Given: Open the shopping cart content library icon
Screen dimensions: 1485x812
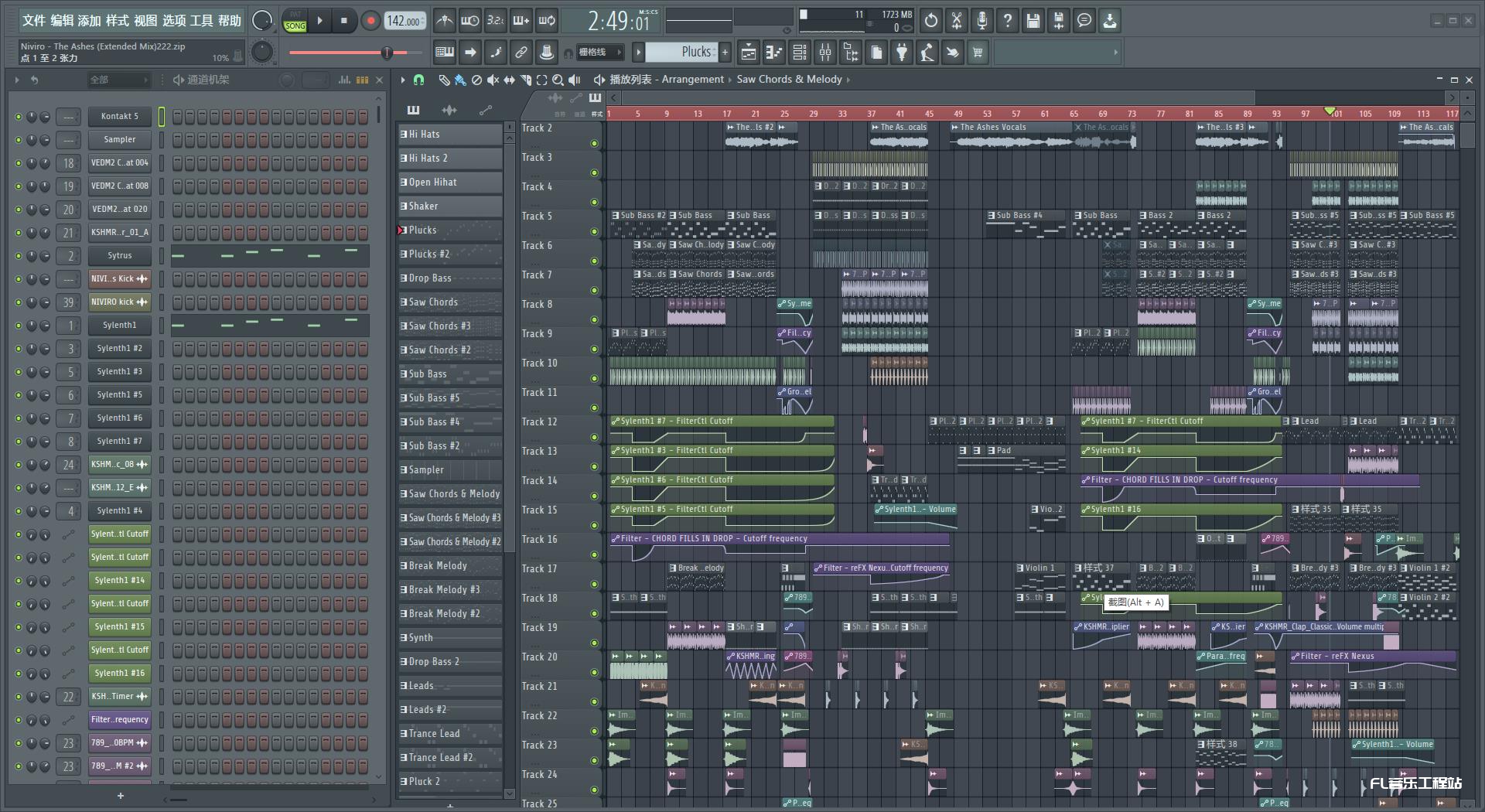Looking at the screenshot, I should point(978,53).
